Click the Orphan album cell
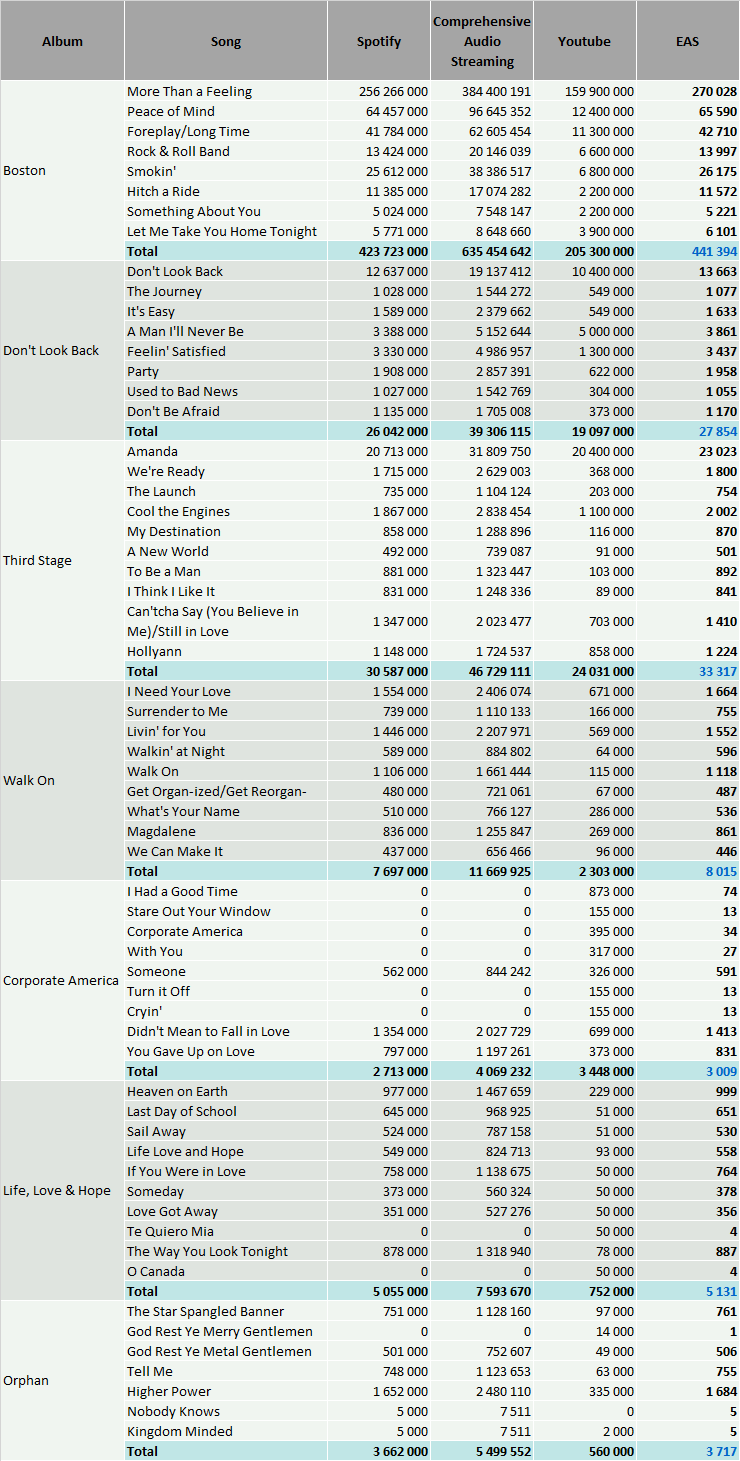This screenshot has height=1461, width=740. [62, 1381]
